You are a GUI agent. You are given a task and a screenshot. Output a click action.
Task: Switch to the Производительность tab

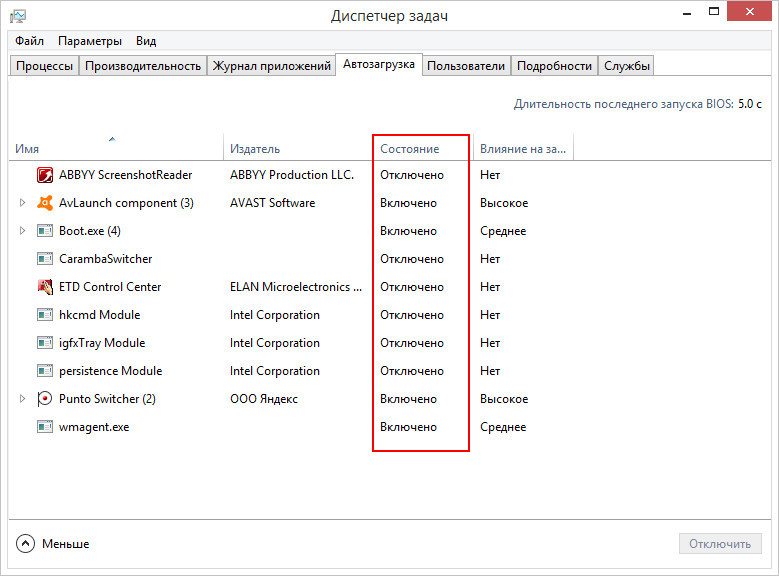coord(143,66)
